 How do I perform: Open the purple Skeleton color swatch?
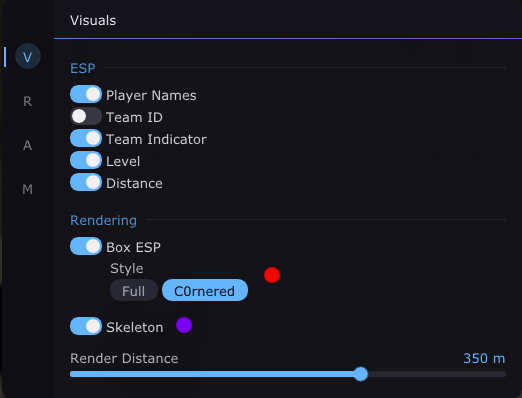184,325
